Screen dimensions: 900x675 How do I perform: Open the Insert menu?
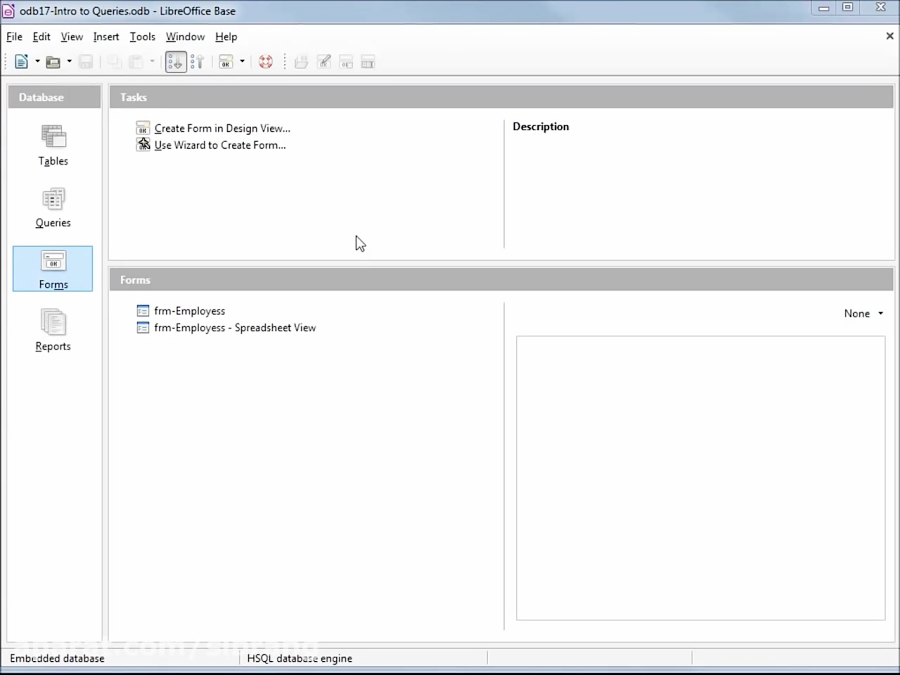coord(106,36)
